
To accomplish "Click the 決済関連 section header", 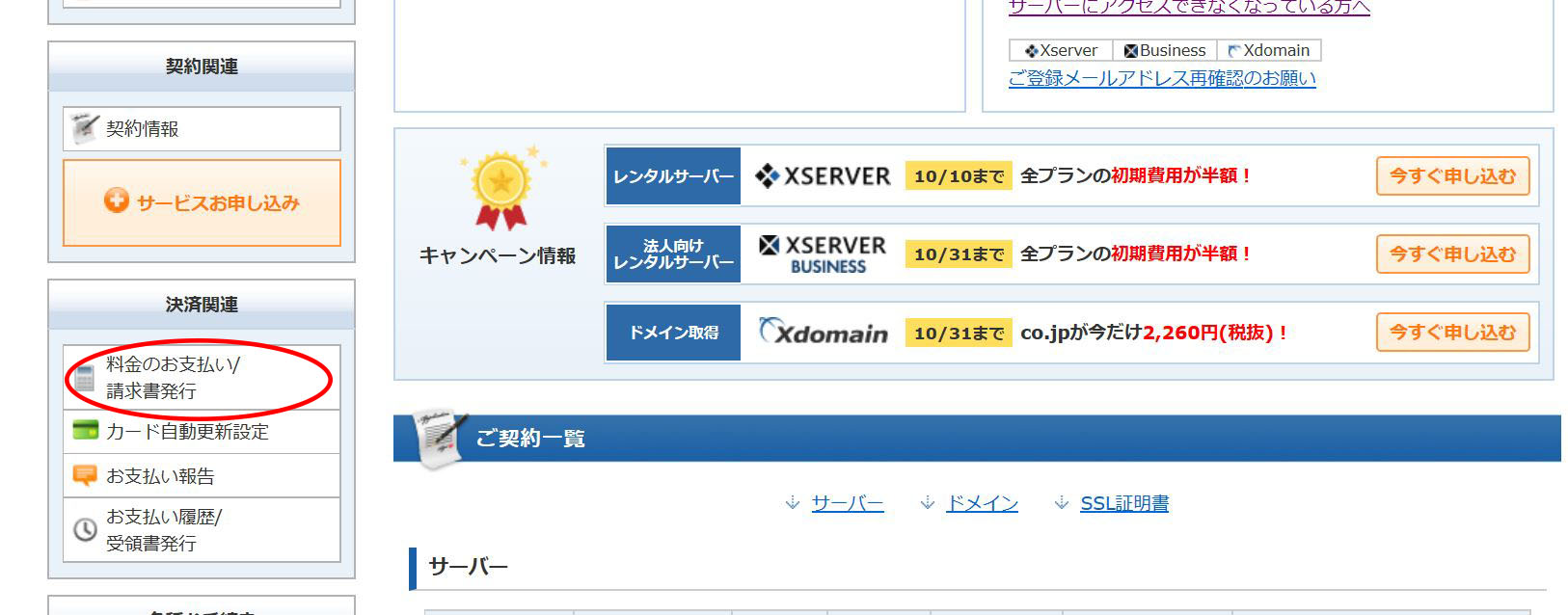I will tap(202, 305).
